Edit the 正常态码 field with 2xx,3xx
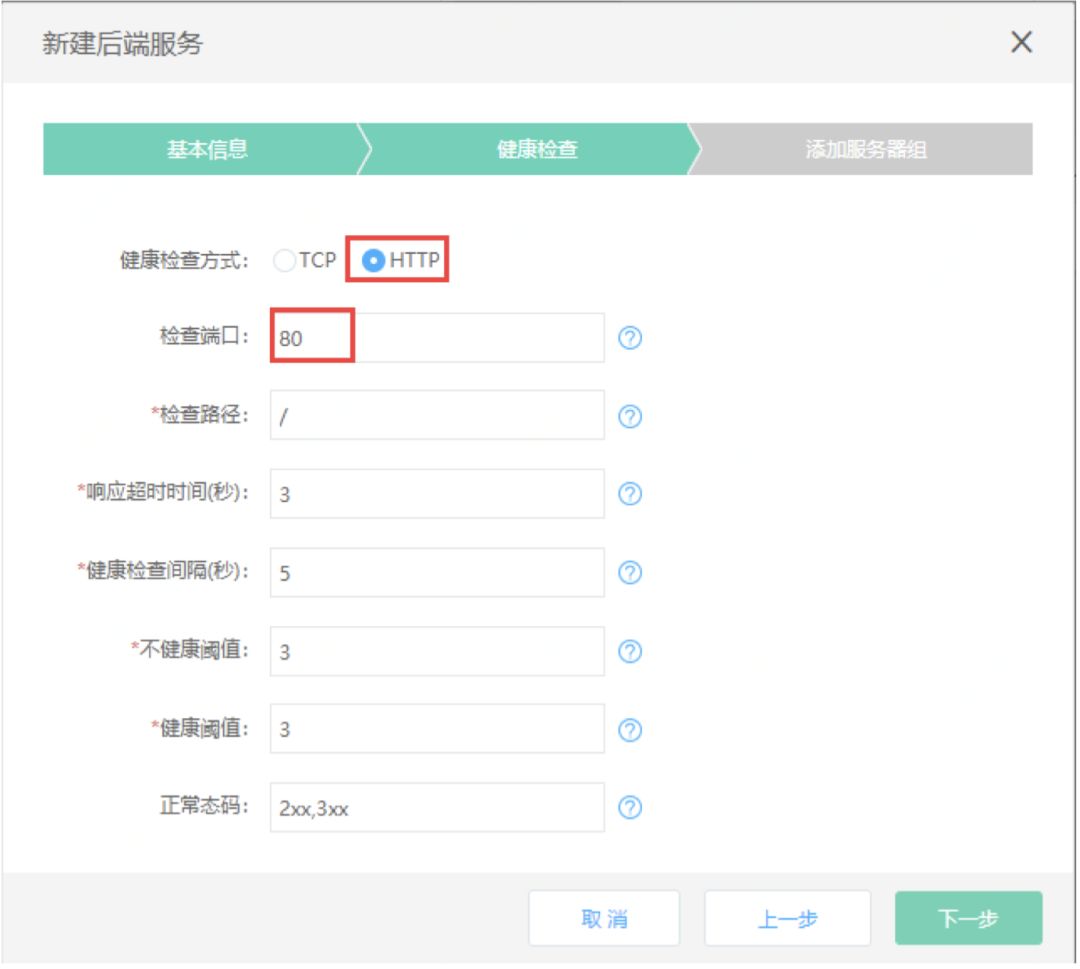The width and height of the screenshot is (1080, 969). coord(437,807)
